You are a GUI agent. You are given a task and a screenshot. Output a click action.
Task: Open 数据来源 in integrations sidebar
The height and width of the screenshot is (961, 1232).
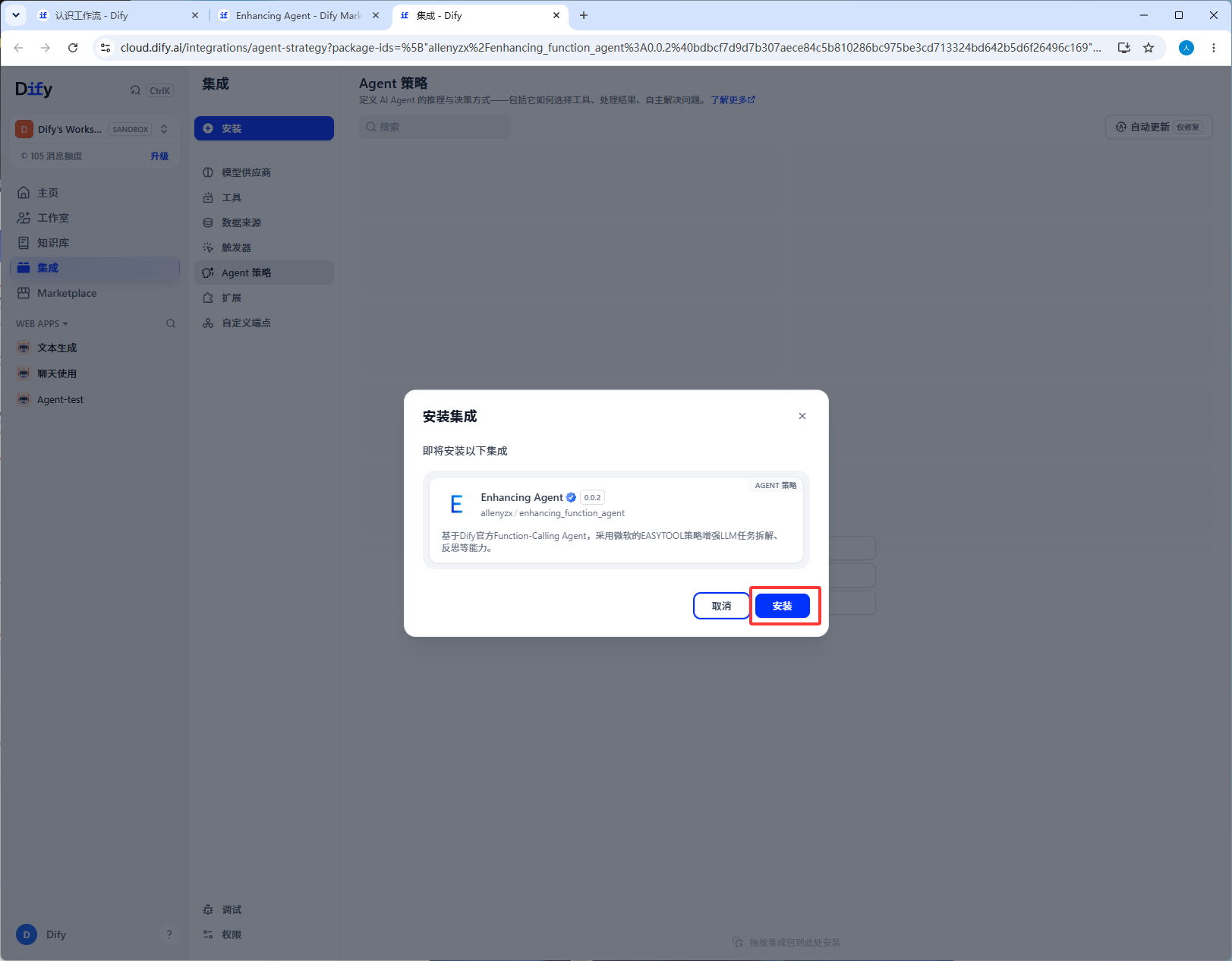264,222
